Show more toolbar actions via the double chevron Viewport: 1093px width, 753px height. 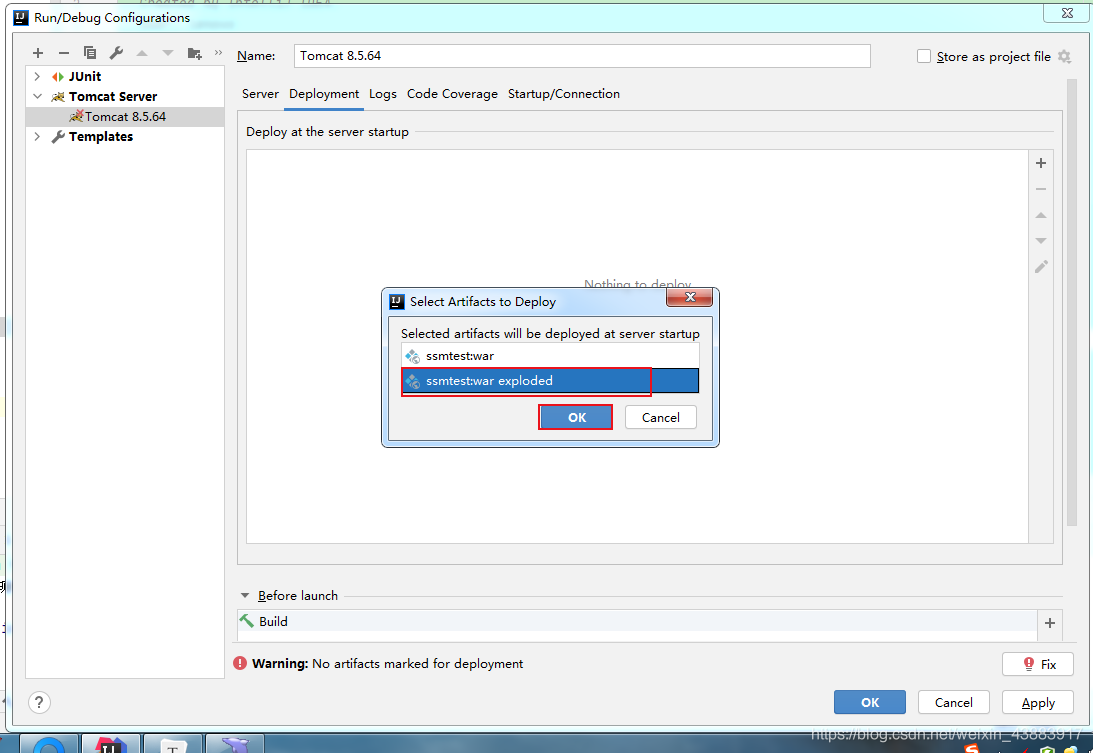pos(218,53)
